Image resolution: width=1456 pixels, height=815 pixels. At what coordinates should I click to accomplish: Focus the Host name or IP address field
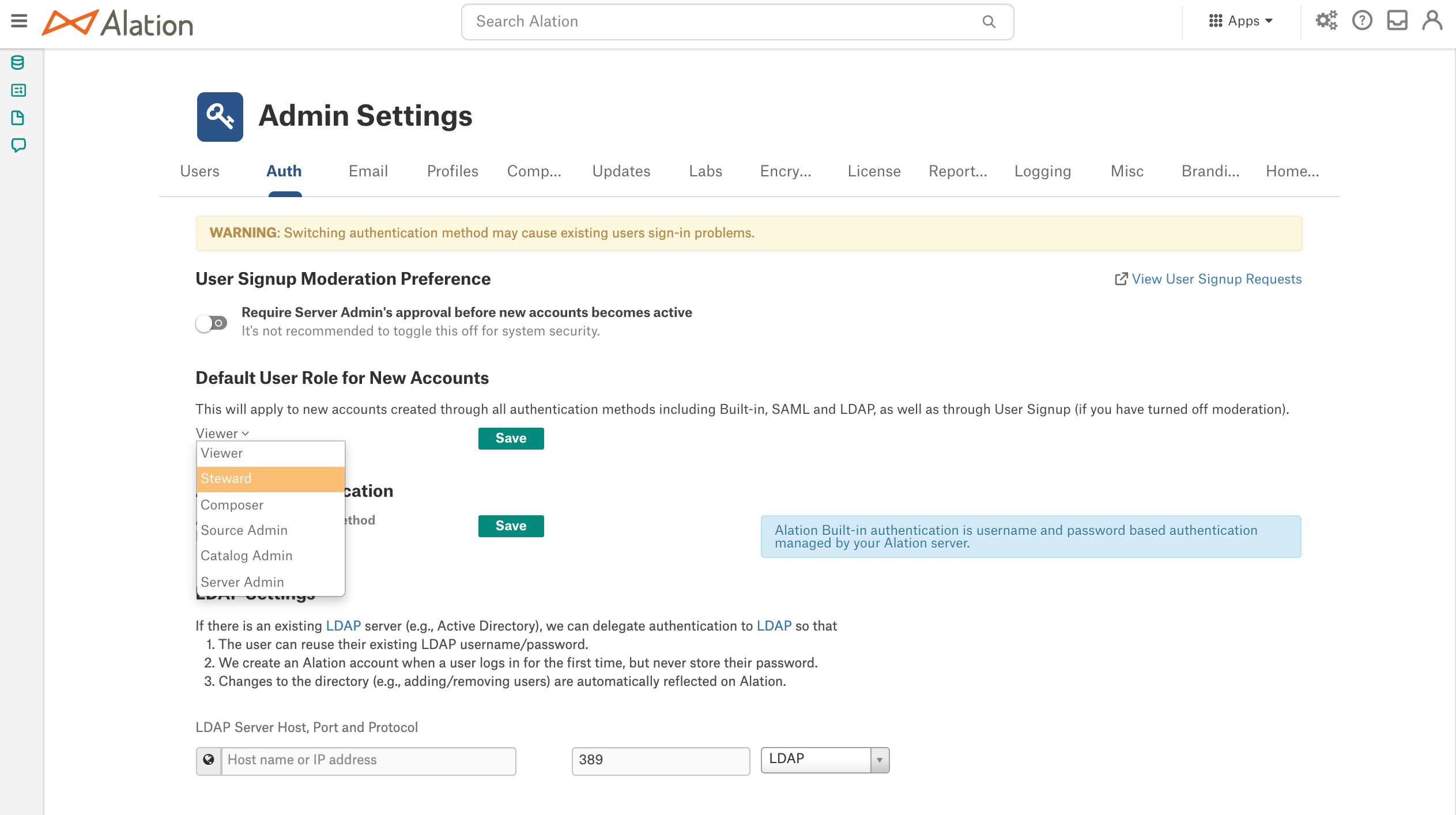coord(368,761)
